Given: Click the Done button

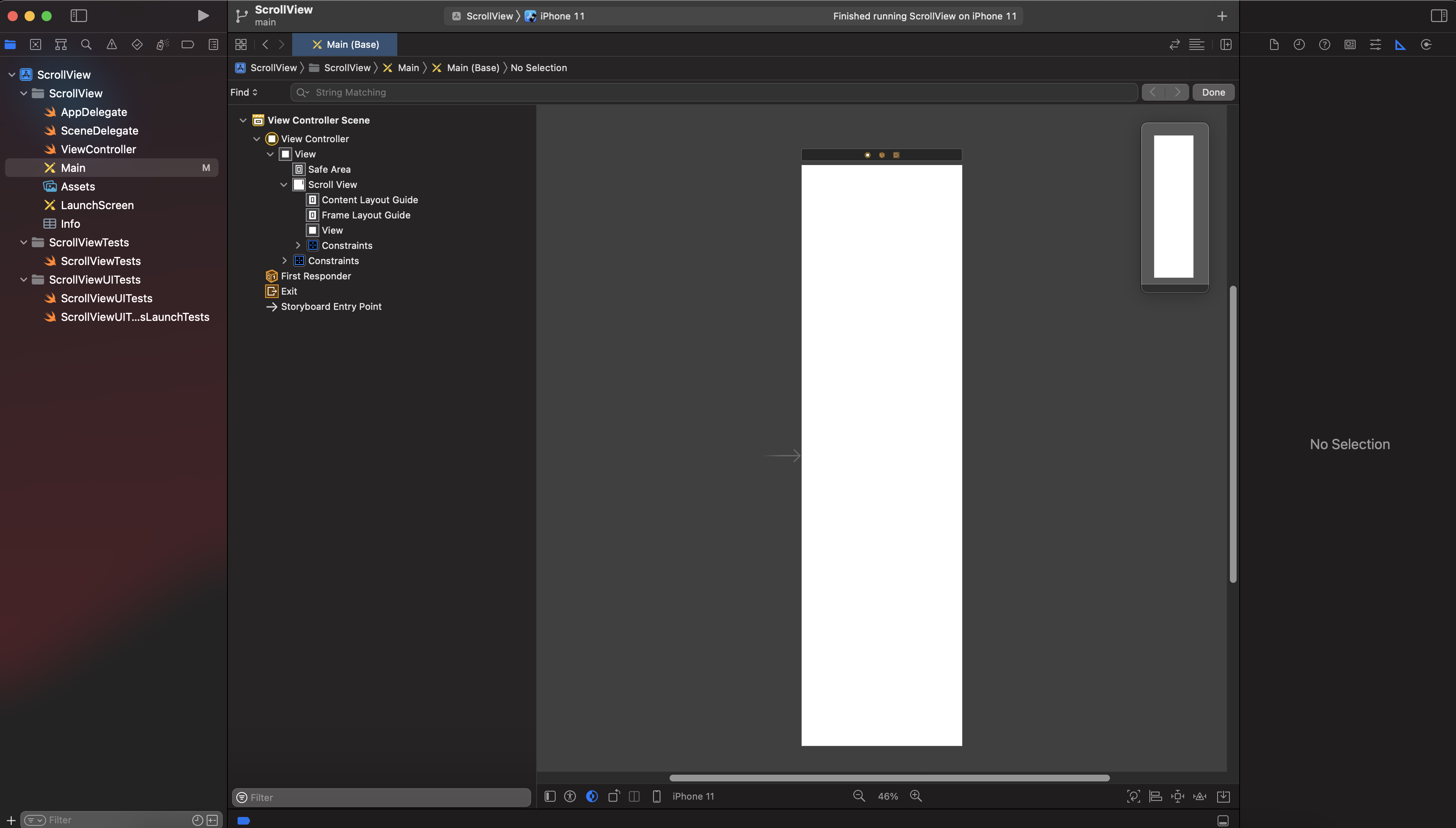Looking at the screenshot, I should tap(1213, 92).
